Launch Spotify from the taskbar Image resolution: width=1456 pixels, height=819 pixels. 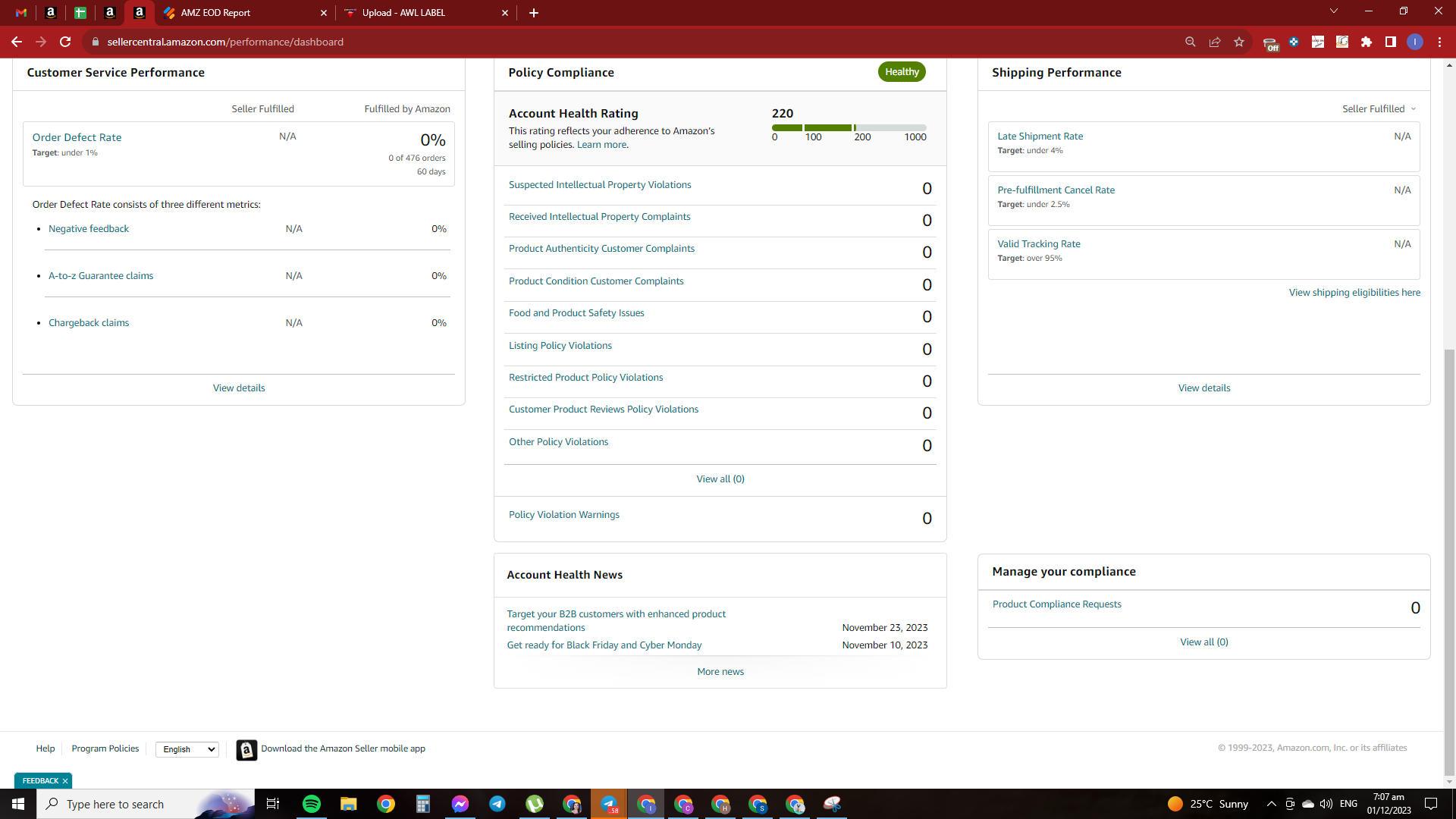tap(312, 804)
